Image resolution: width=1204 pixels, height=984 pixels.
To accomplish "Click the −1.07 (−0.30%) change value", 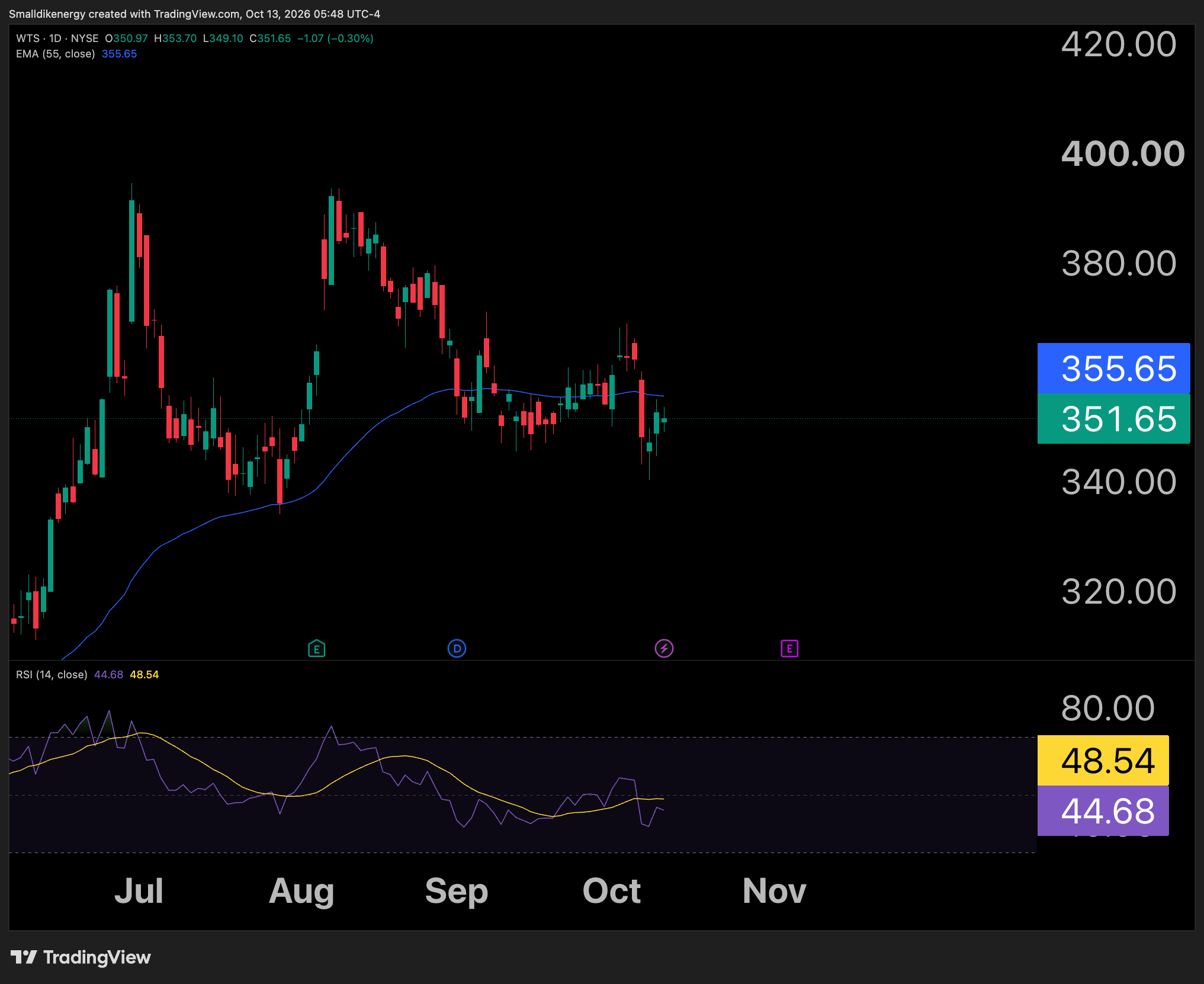I will 335,39.
